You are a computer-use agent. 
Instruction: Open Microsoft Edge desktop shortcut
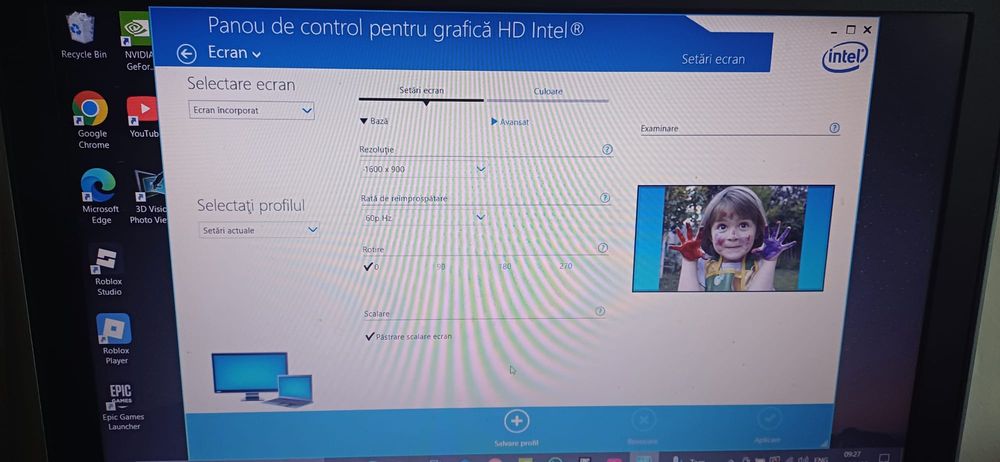point(100,197)
